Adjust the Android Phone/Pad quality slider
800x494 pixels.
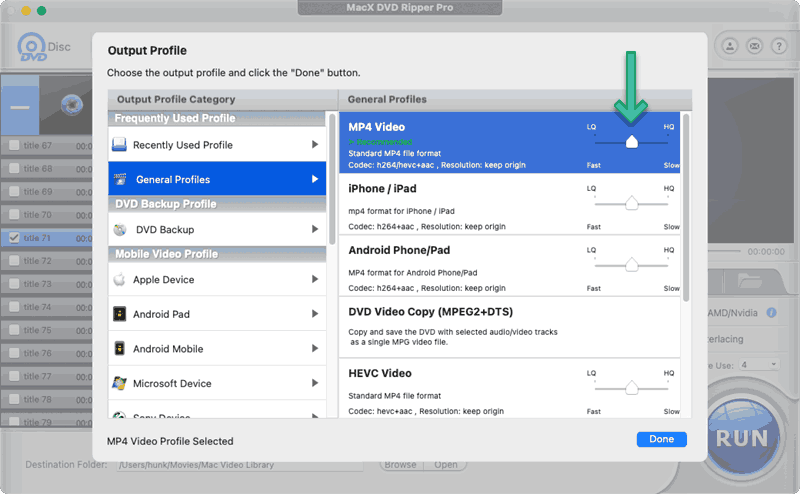pyautogui.click(x=632, y=265)
